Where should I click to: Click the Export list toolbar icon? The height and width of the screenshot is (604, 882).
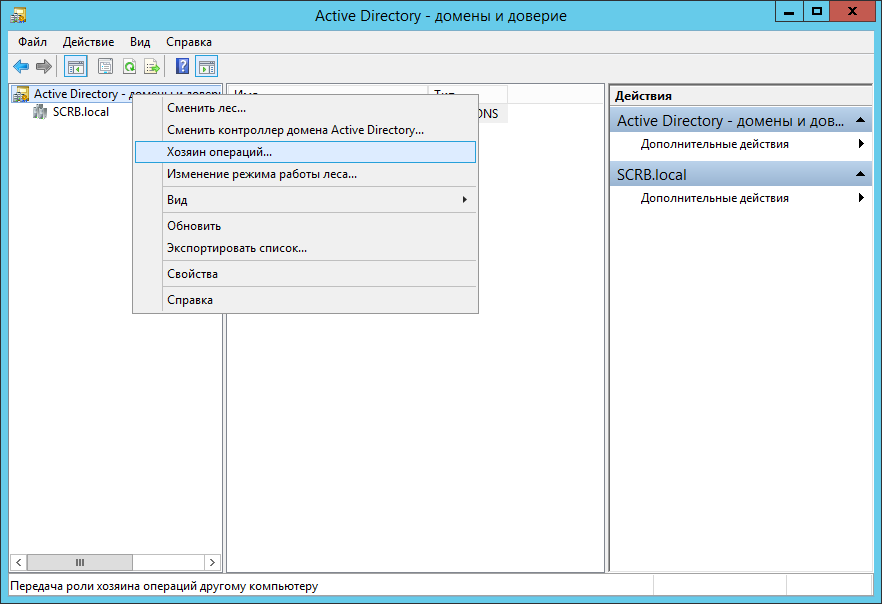click(152, 67)
